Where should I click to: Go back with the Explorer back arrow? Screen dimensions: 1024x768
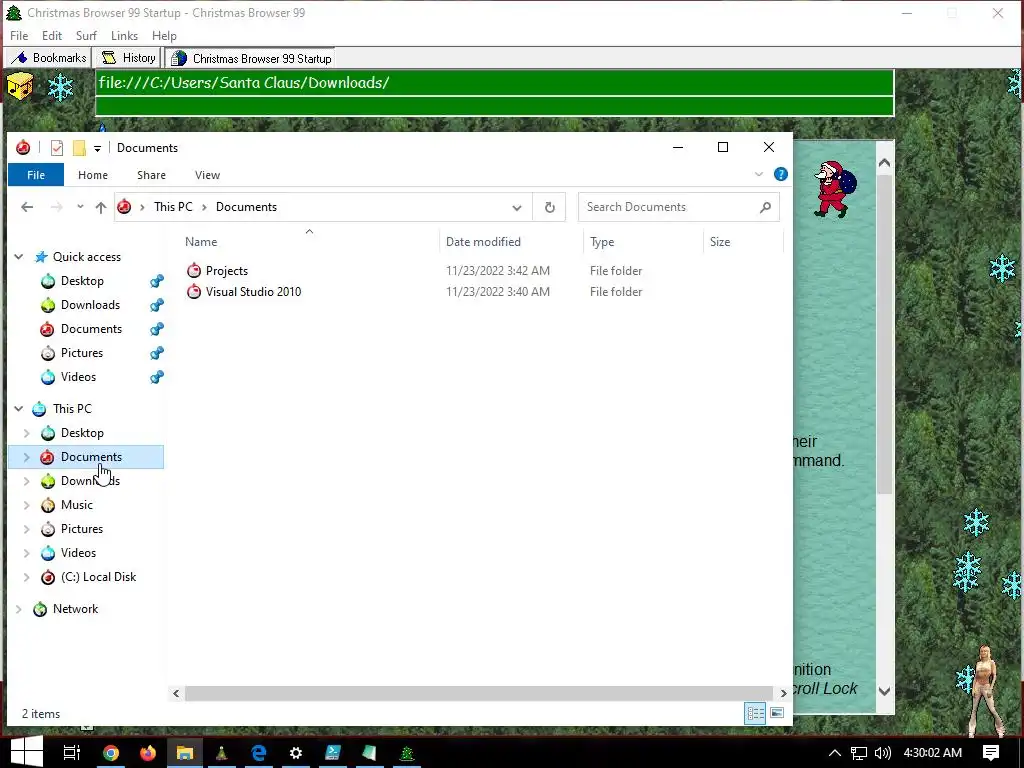coord(27,207)
